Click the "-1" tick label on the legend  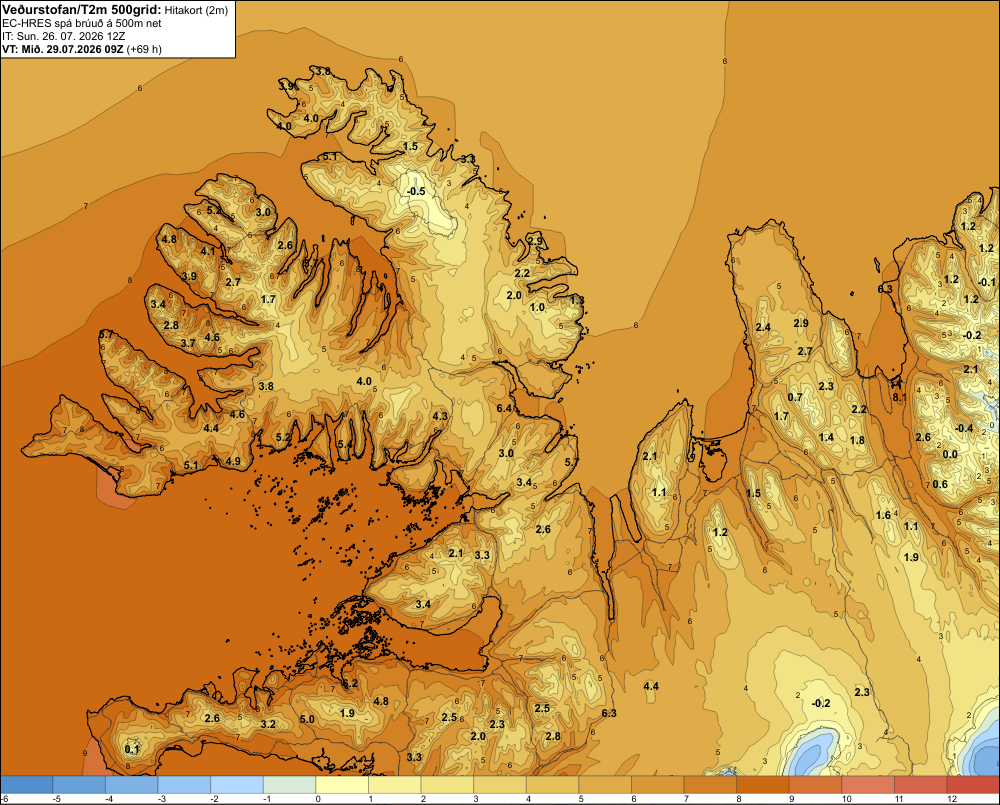pyautogui.click(x=267, y=799)
